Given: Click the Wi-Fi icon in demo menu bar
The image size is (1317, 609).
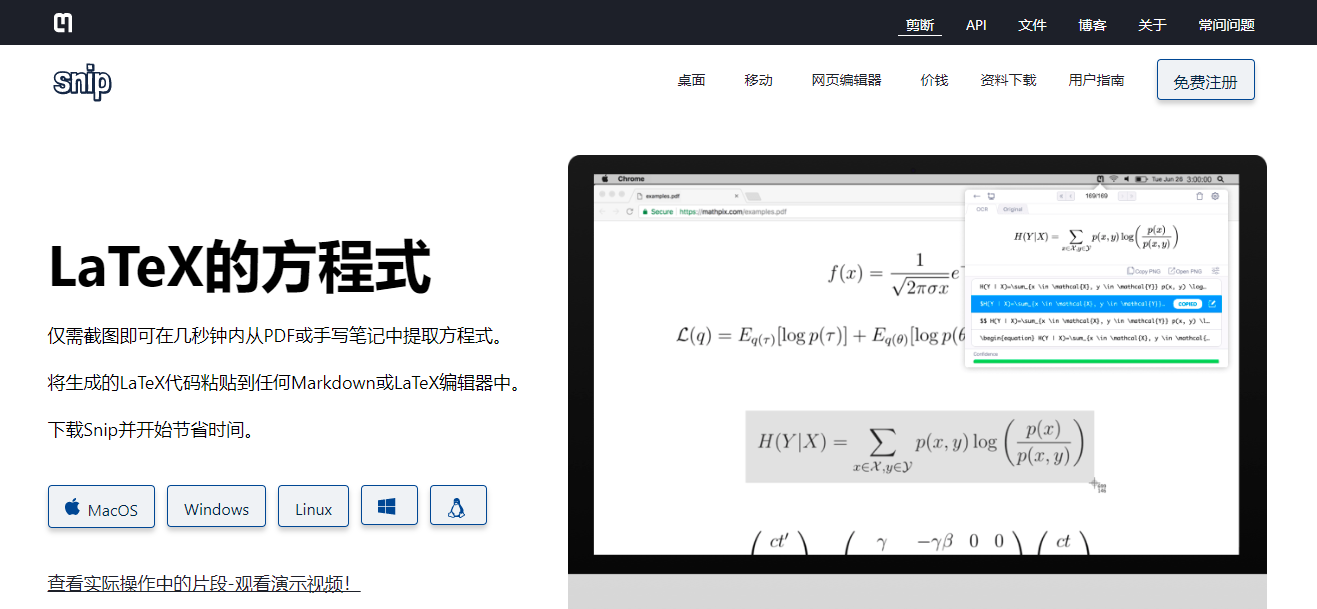Looking at the screenshot, I should coord(1113,179).
